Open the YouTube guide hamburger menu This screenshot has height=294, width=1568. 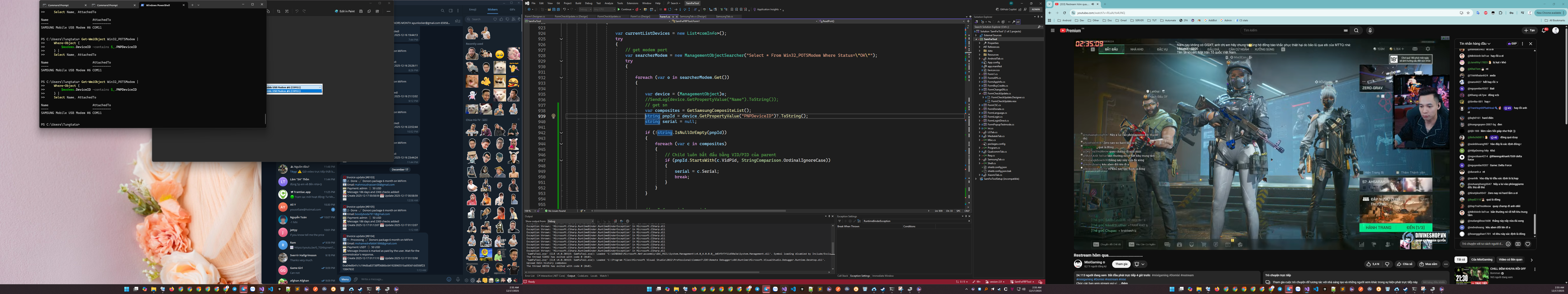pyautogui.click(x=1052, y=30)
